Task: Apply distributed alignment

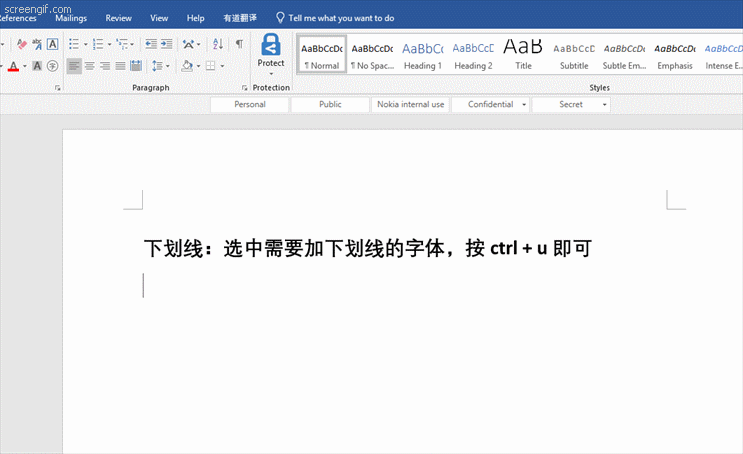Action: pos(136,66)
